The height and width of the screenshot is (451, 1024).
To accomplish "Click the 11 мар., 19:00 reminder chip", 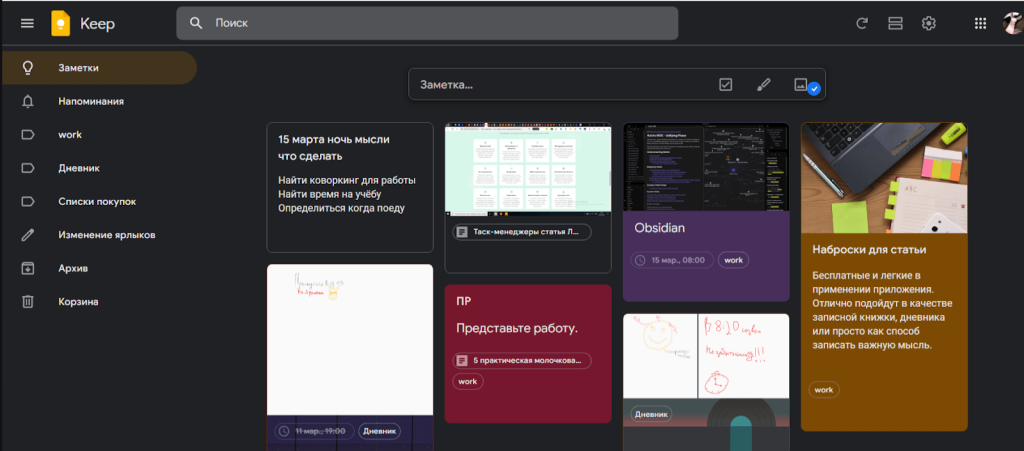I will 314,431.
